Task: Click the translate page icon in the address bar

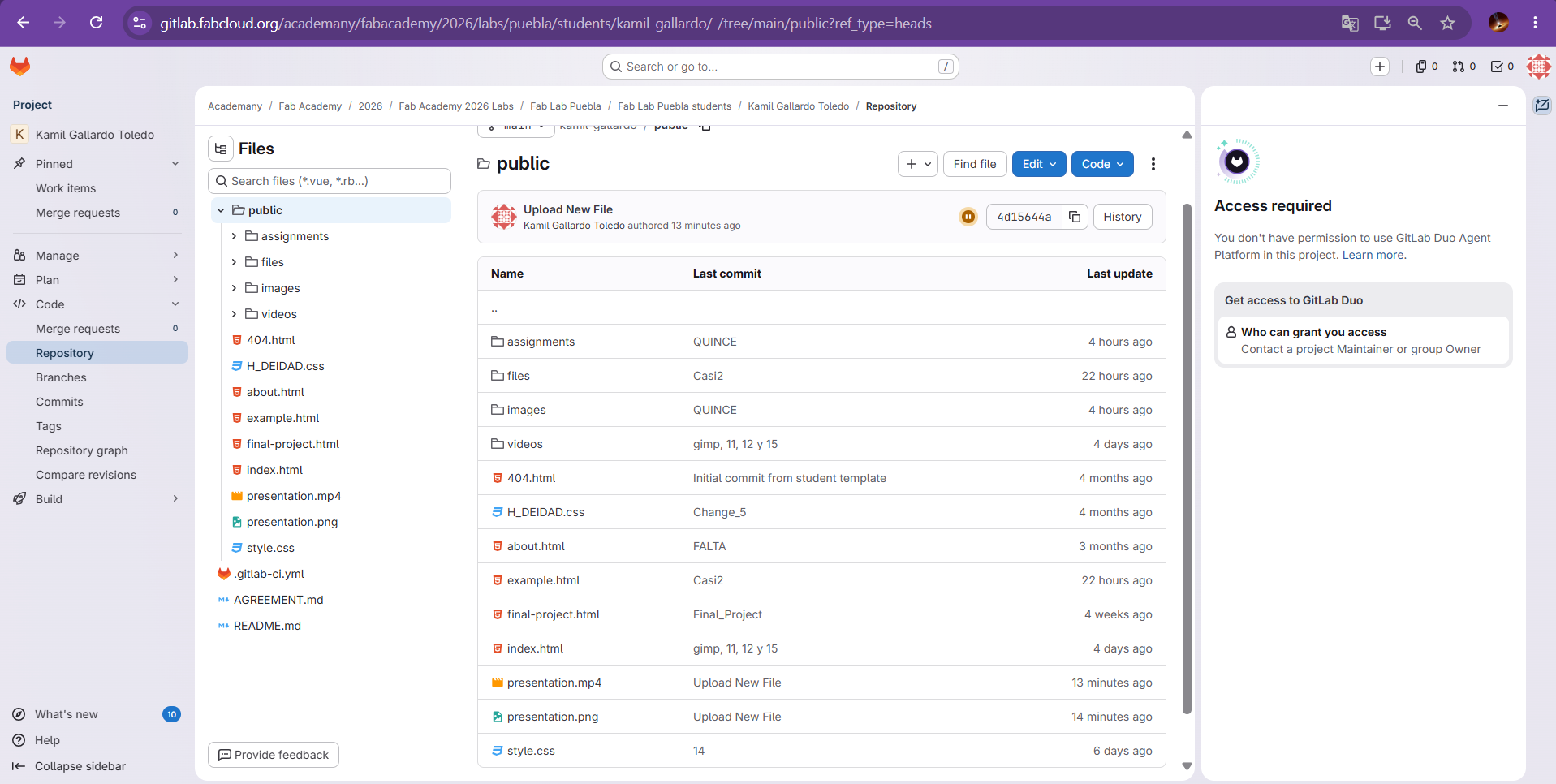Action: click(x=1350, y=23)
